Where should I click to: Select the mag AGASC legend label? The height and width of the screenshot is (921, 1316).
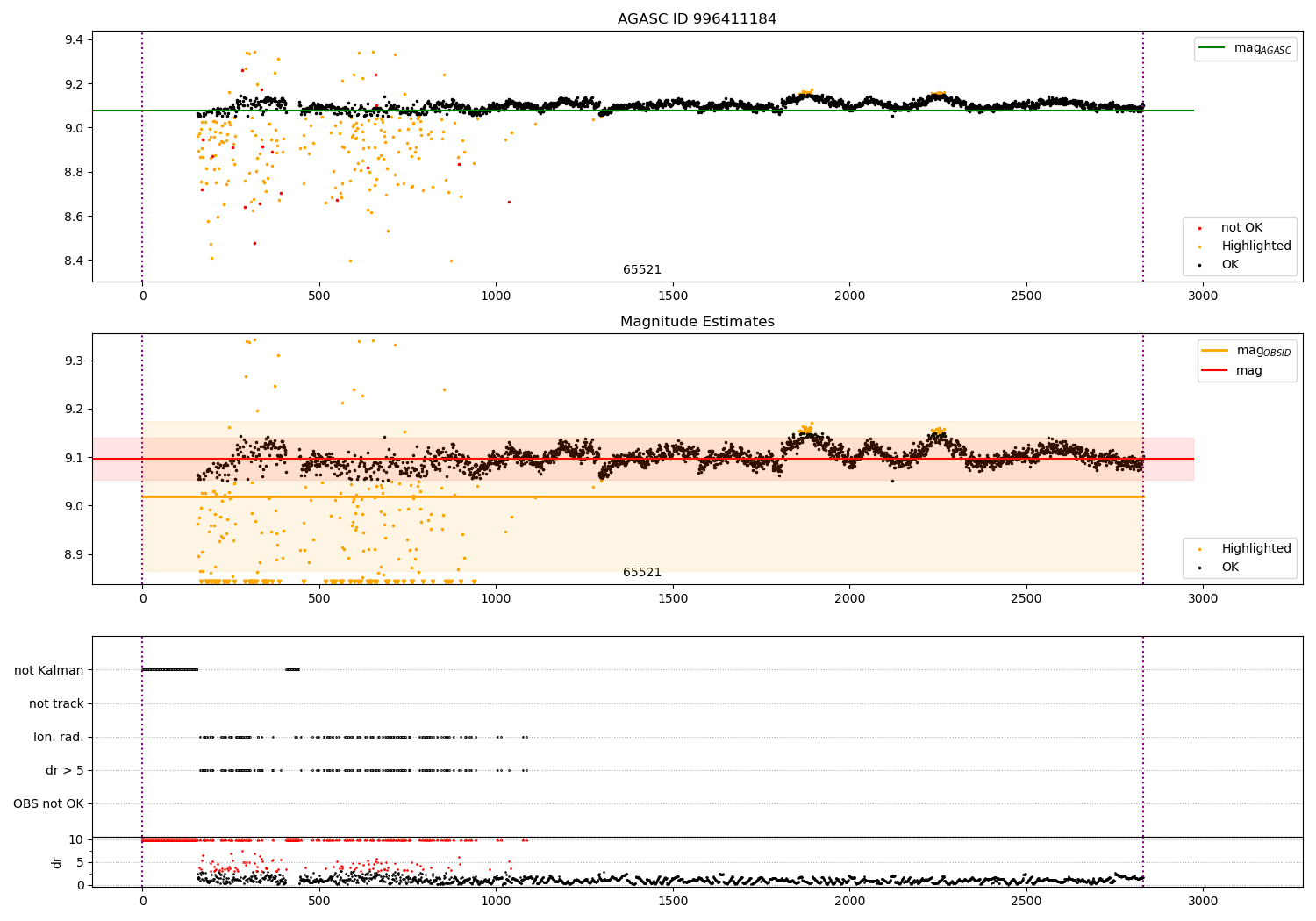[x=1262, y=49]
